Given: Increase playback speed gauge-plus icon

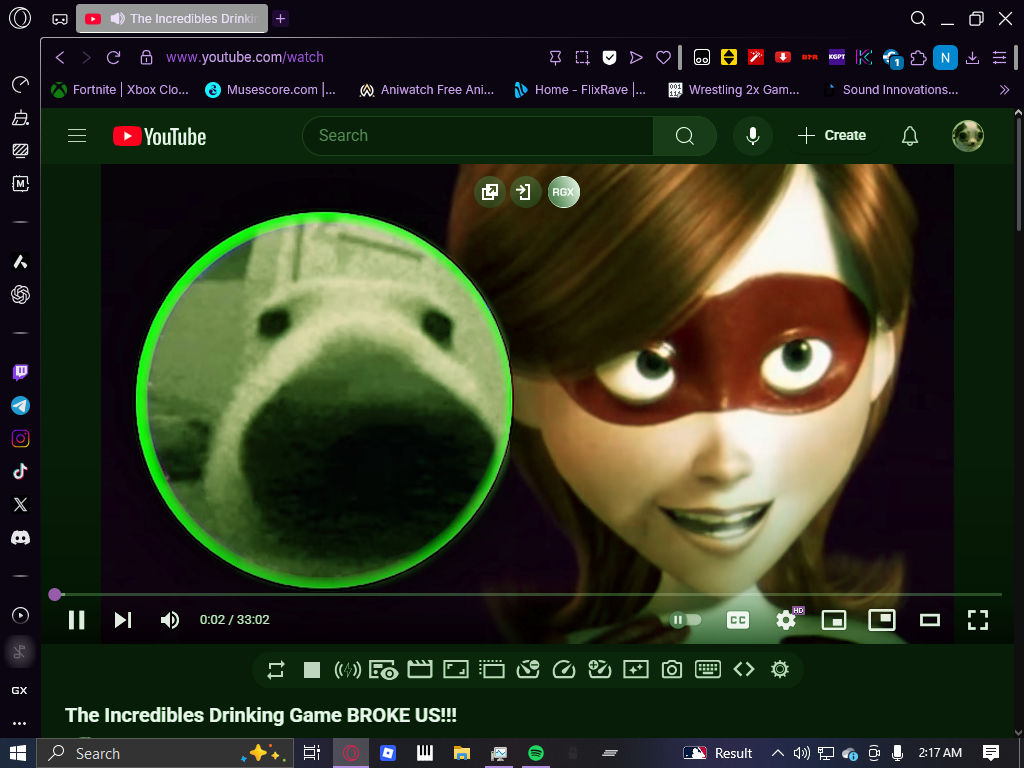Looking at the screenshot, I should [x=600, y=669].
